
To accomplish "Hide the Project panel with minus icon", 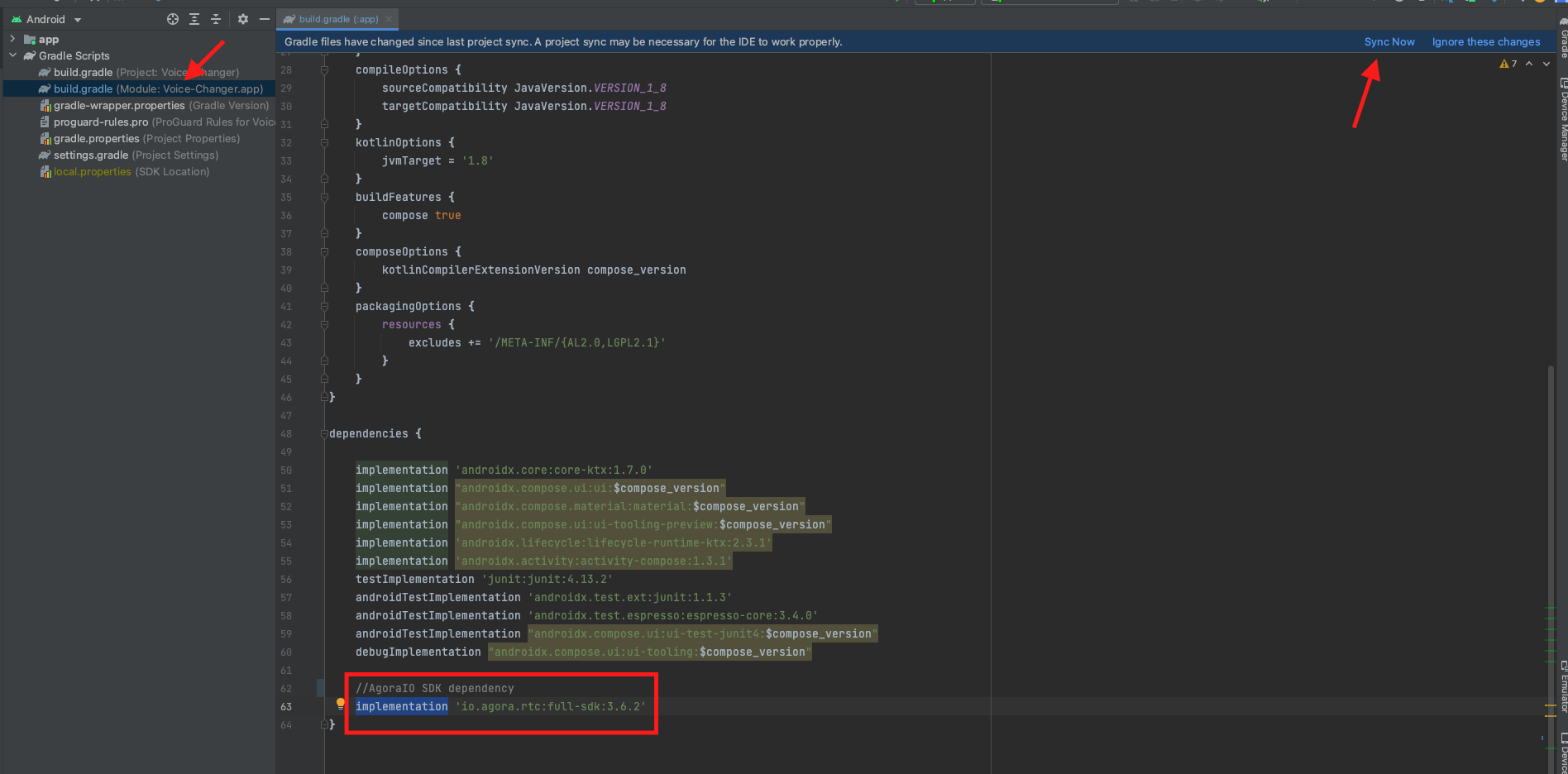I will [265, 19].
